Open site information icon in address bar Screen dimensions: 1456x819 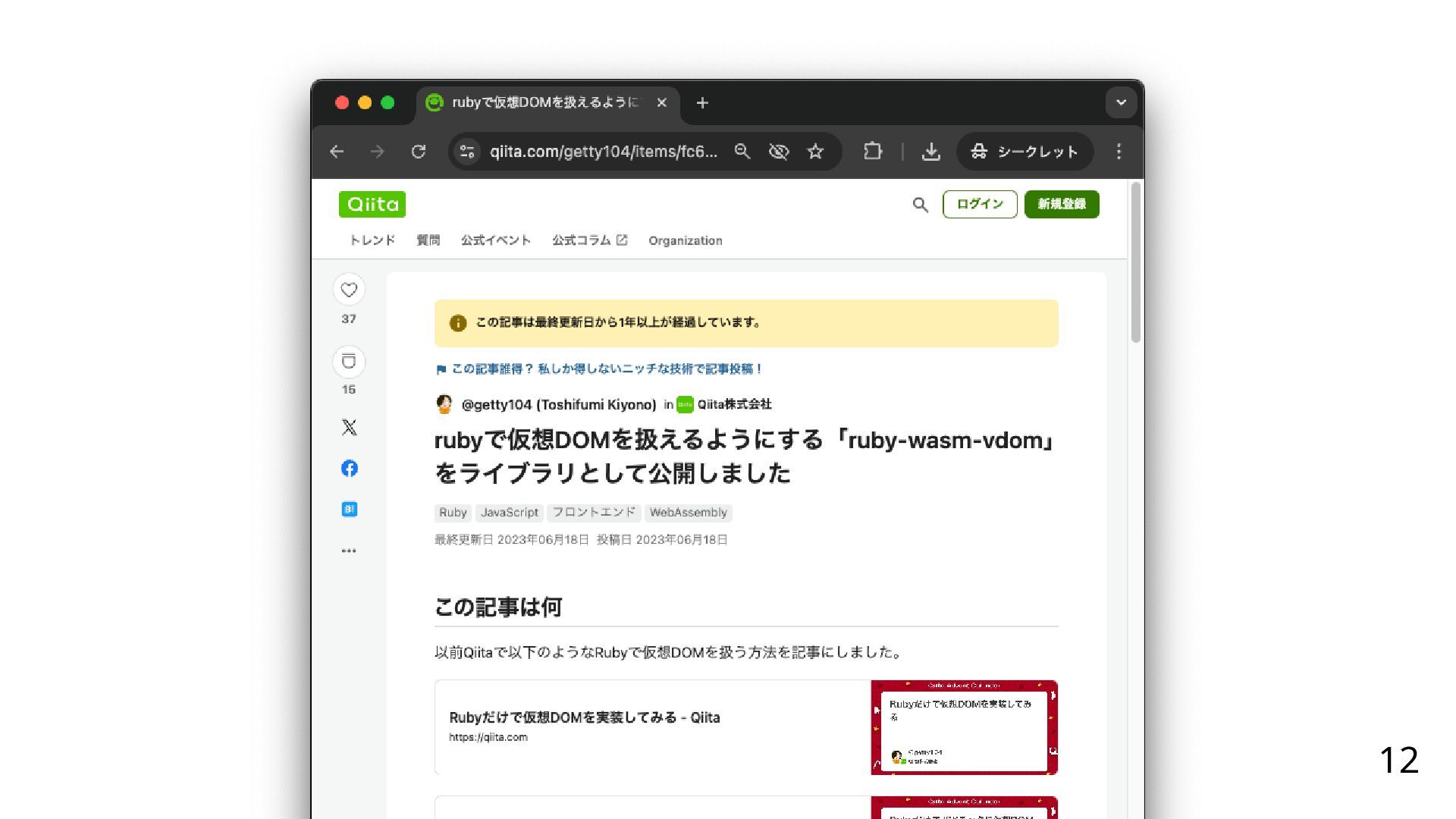pyautogui.click(x=467, y=152)
